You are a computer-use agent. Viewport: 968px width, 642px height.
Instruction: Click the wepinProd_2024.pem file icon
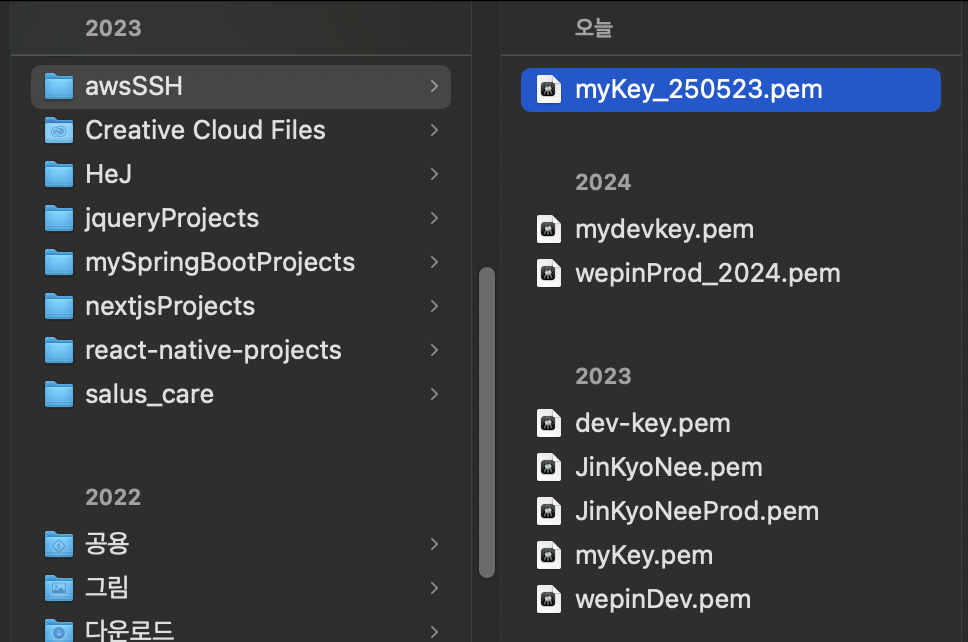pyautogui.click(x=547, y=273)
